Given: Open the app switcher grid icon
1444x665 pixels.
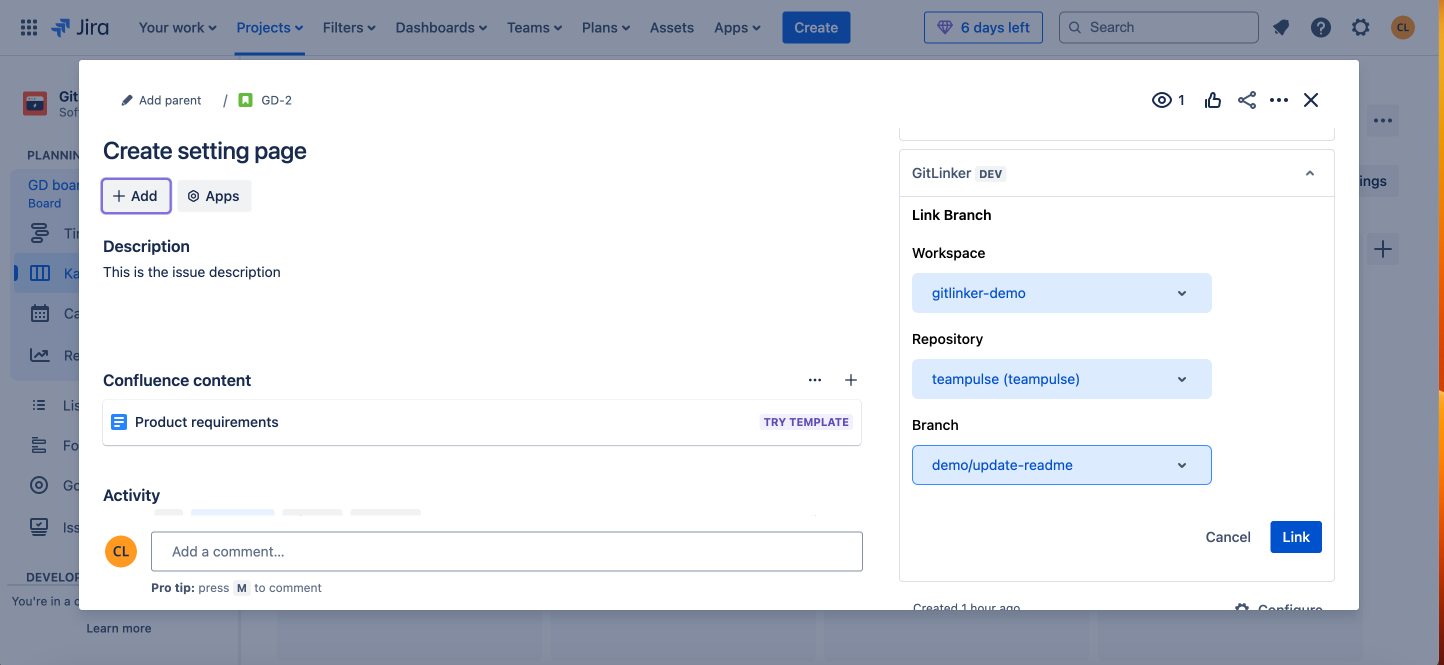Looking at the screenshot, I should 28,27.
